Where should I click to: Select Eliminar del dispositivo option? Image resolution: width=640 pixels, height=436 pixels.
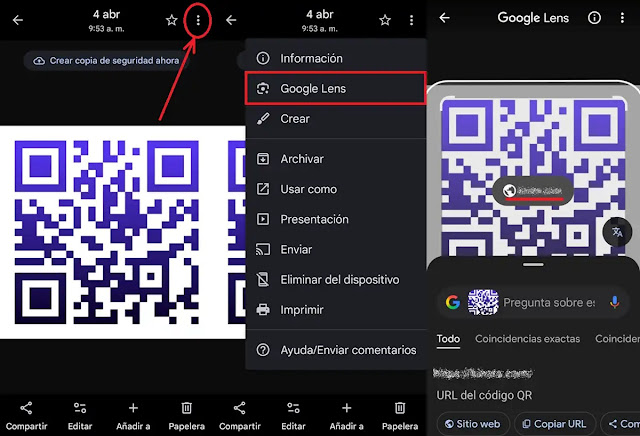[339, 280]
